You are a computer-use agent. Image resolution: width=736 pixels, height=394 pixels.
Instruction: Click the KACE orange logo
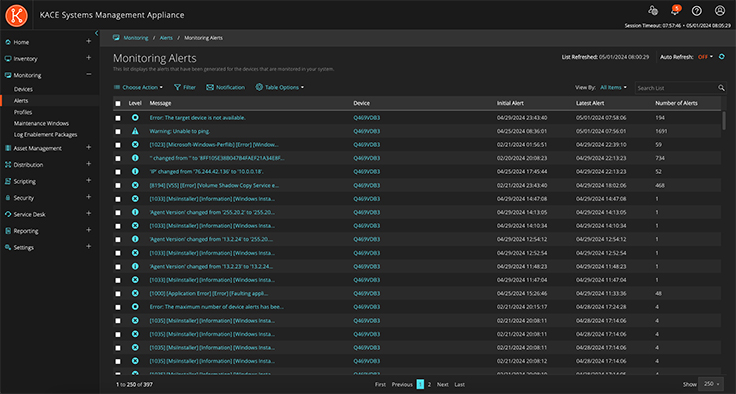tap(16, 15)
